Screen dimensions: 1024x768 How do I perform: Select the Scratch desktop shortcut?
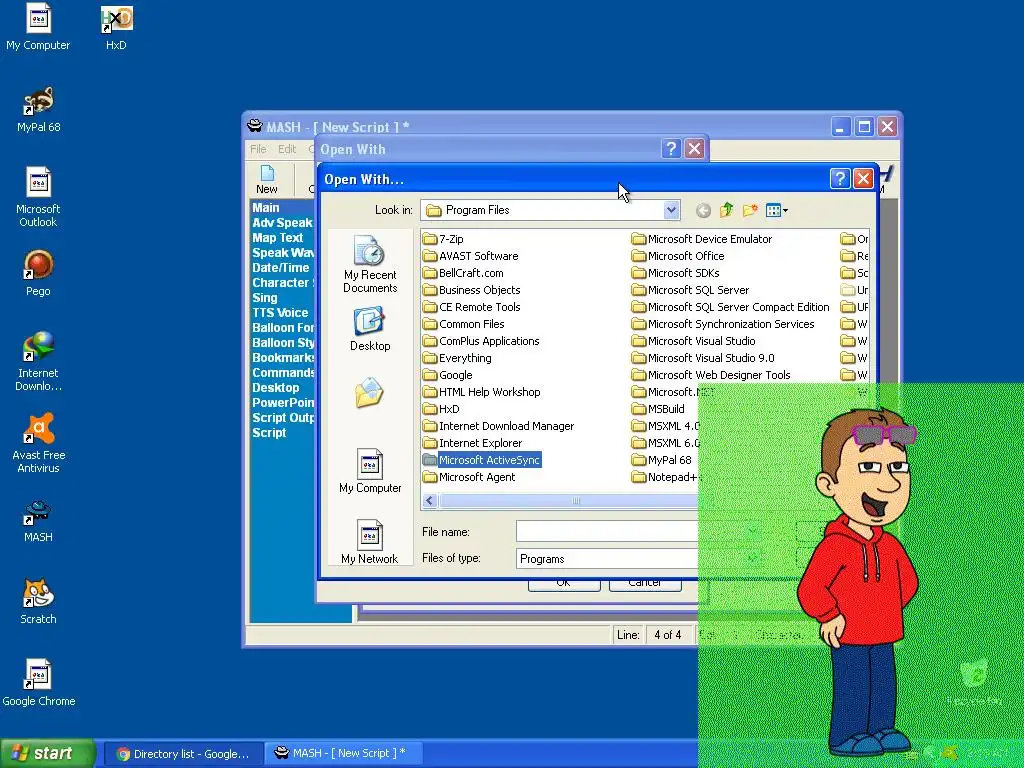tap(38, 601)
